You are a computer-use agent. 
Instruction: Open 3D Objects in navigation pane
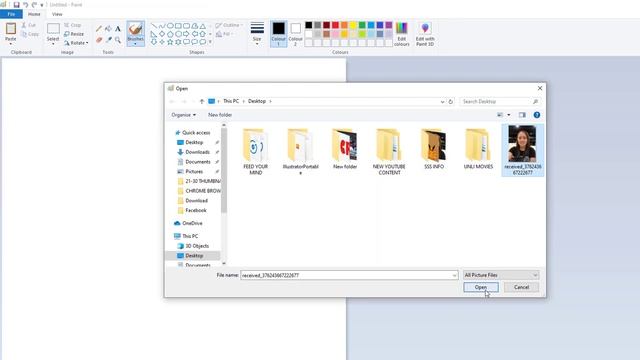[197, 246]
